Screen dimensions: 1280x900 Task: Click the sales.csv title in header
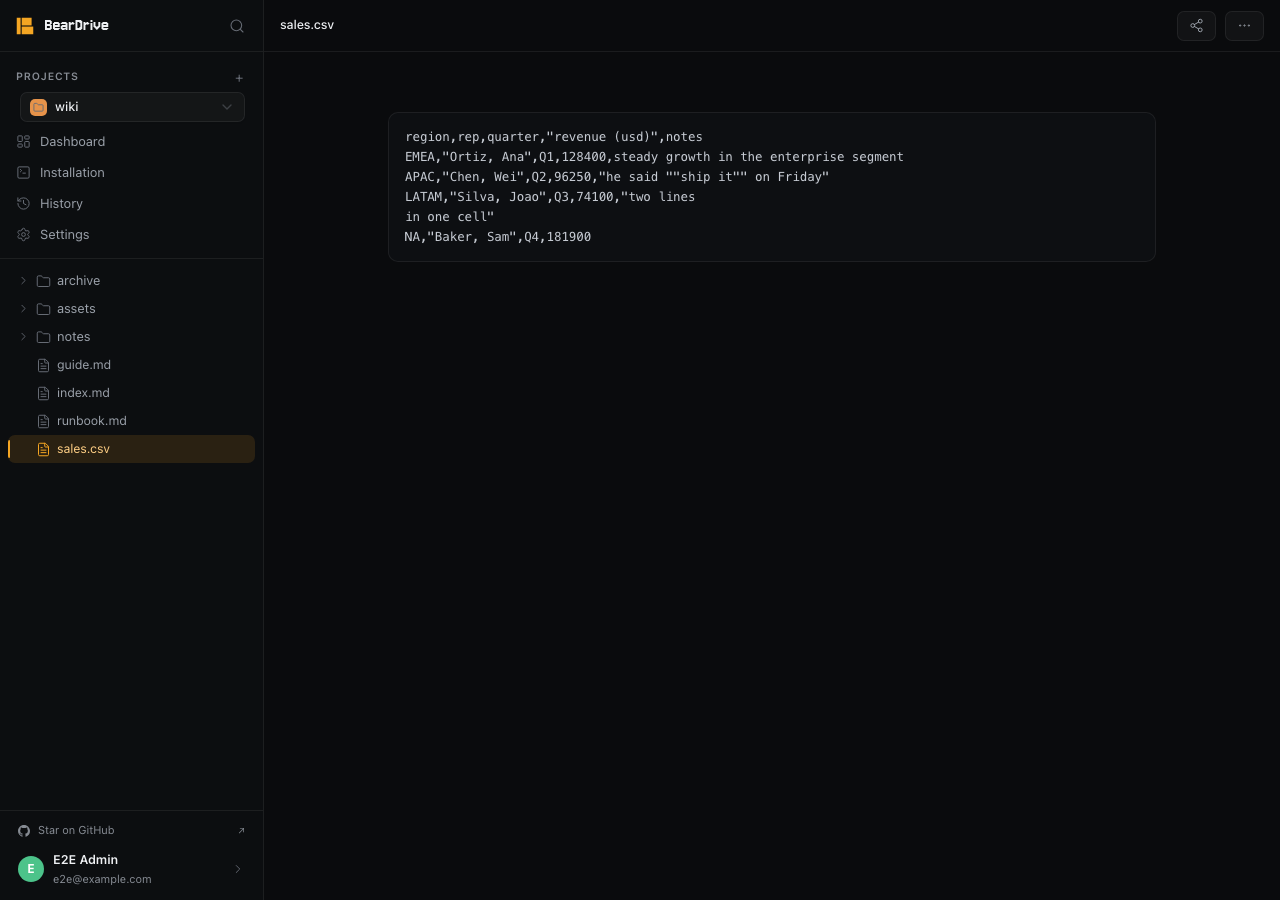pos(307,25)
